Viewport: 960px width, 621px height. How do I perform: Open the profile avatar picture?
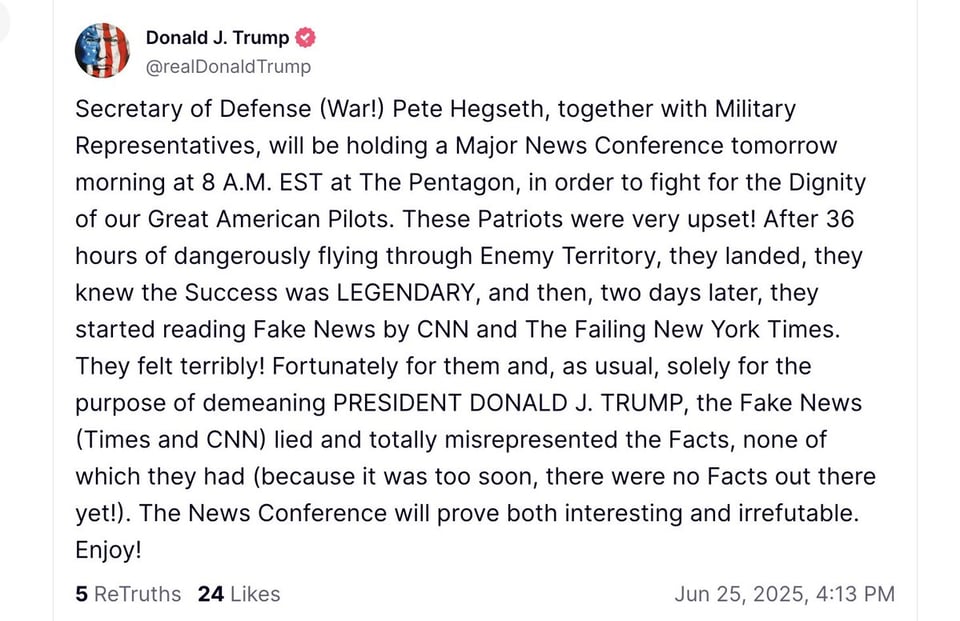click(102, 51)
